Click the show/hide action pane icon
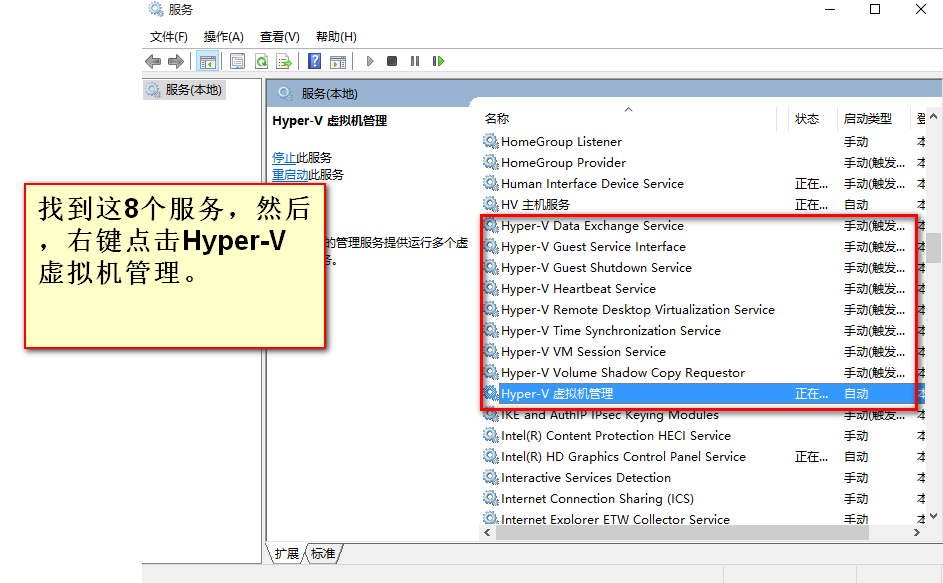 coord(338,61)
